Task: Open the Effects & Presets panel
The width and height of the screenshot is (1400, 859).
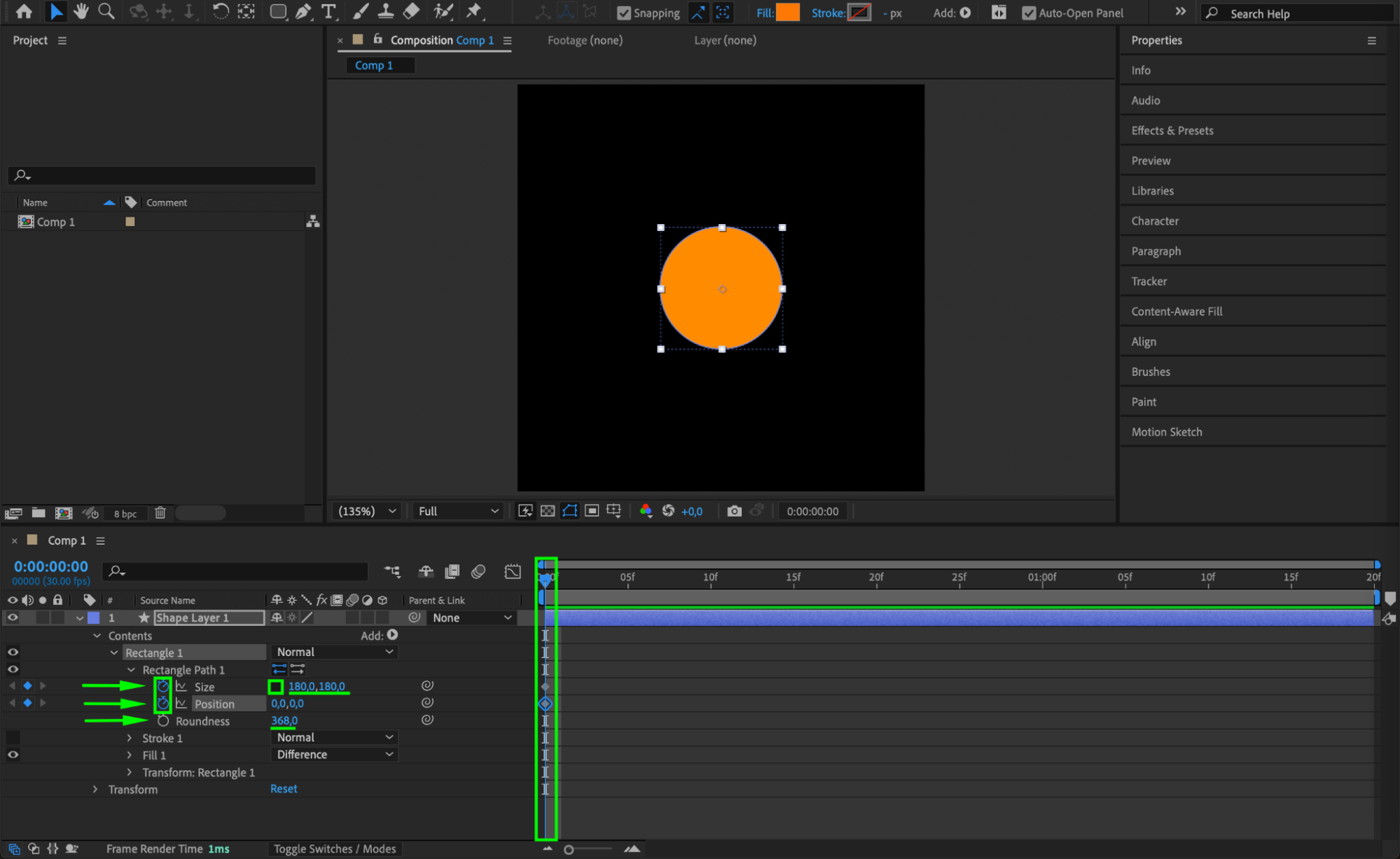Action: coord(1172,131)
